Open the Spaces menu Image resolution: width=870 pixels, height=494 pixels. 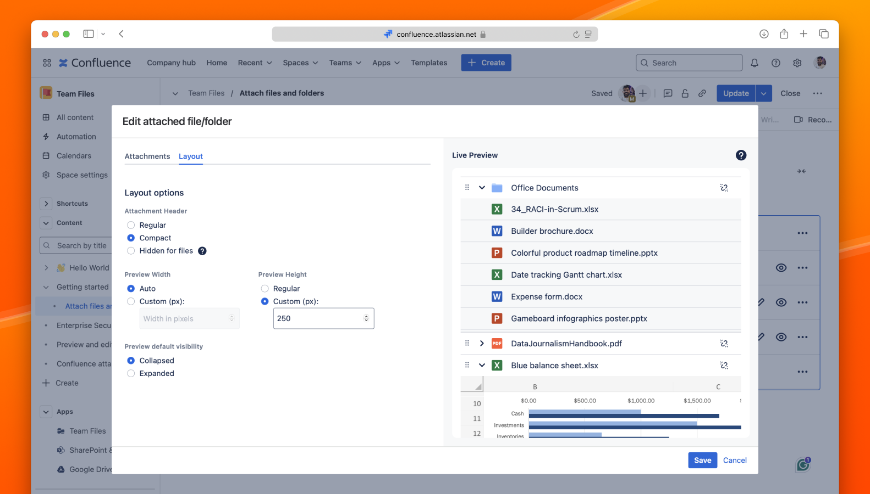coord(300,63)
